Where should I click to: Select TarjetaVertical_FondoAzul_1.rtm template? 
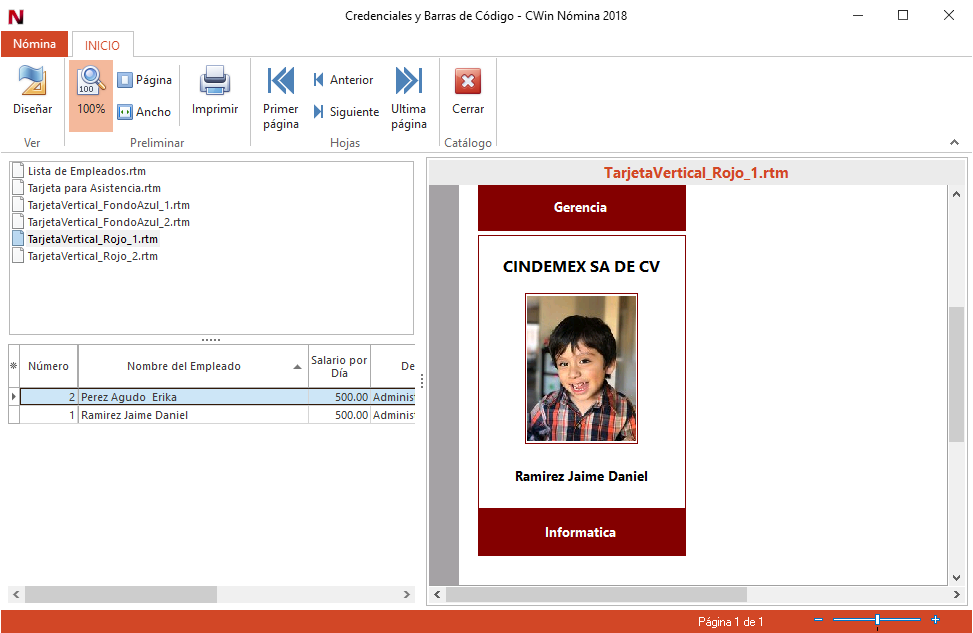[108, 205]
